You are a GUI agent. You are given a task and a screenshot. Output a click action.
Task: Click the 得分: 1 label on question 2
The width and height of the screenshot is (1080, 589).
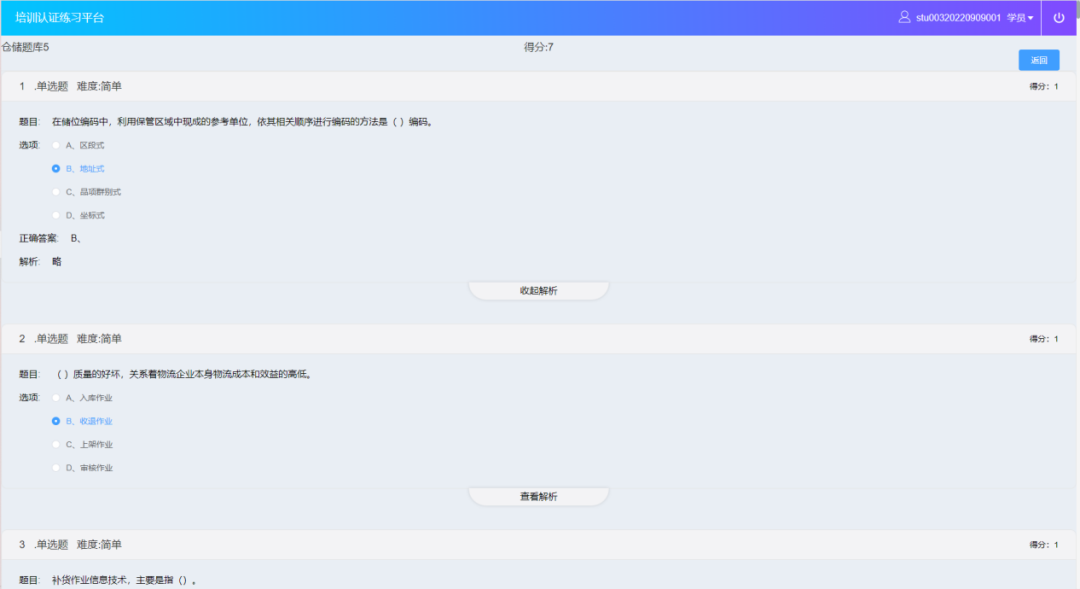pyautogui.click(x=1044, y=338)
